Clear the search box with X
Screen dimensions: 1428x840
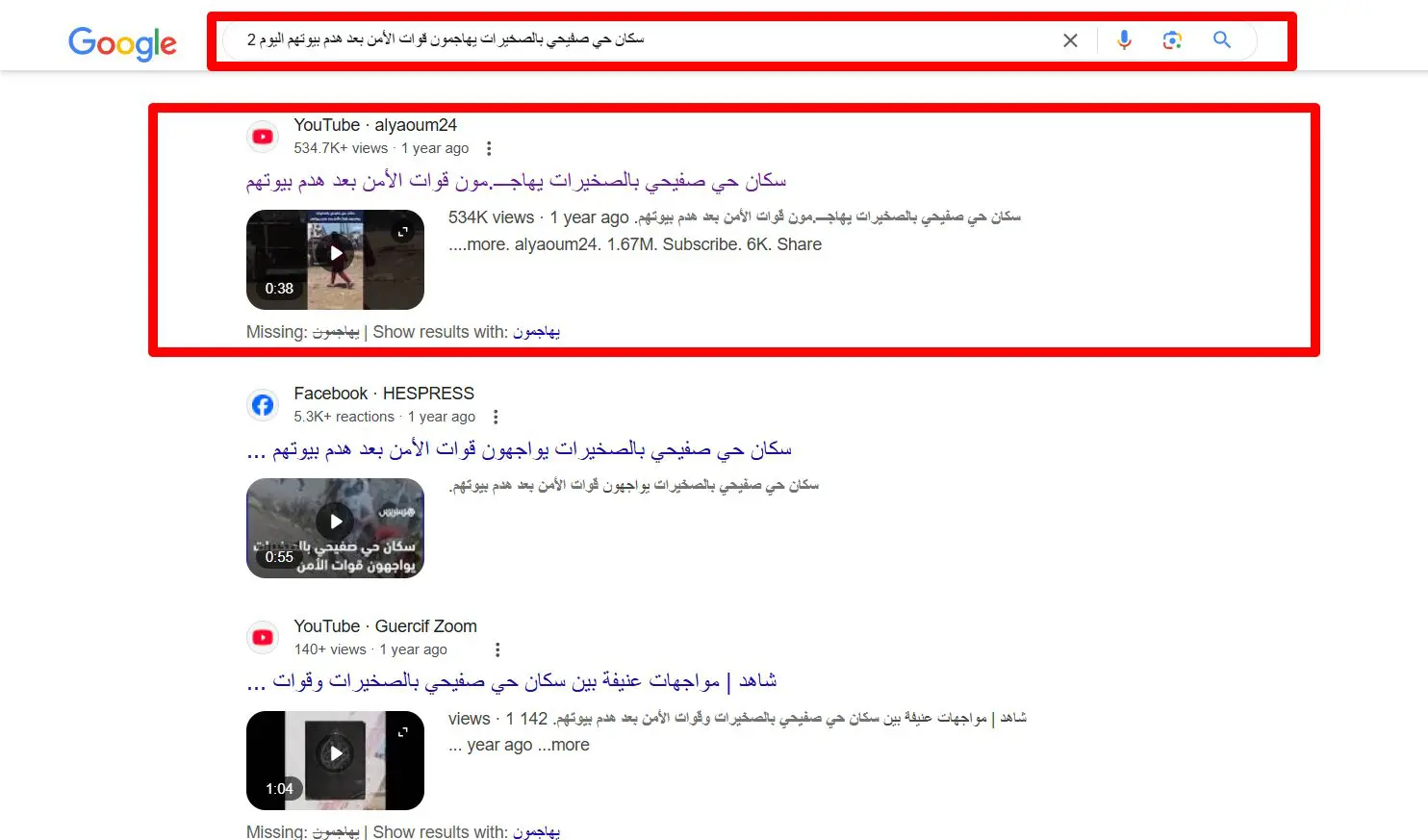pyautogui.click(x=1070, y=40)
